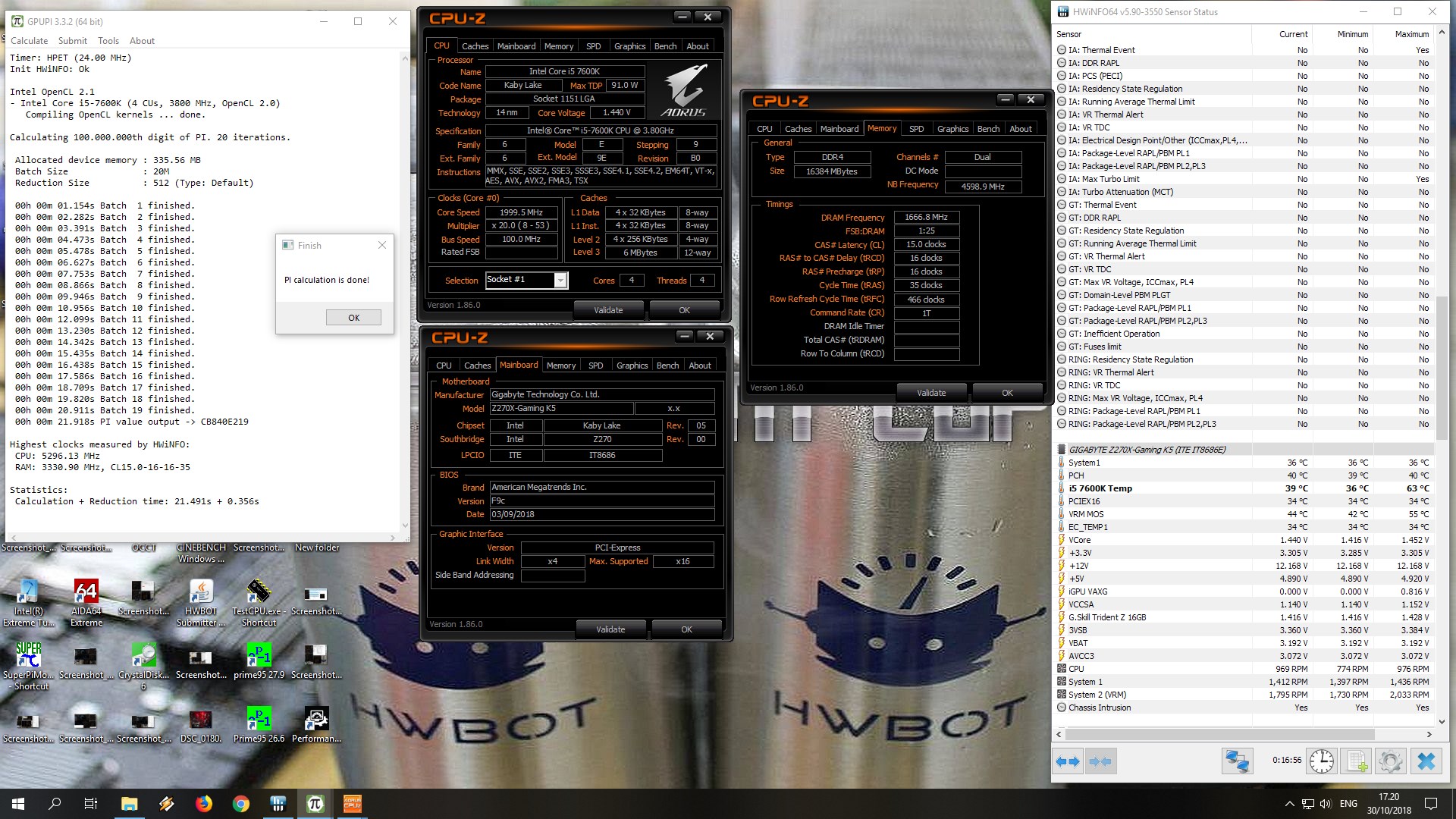
Task: Close the Finish dialog with X
Action: [x=382, y=245]
